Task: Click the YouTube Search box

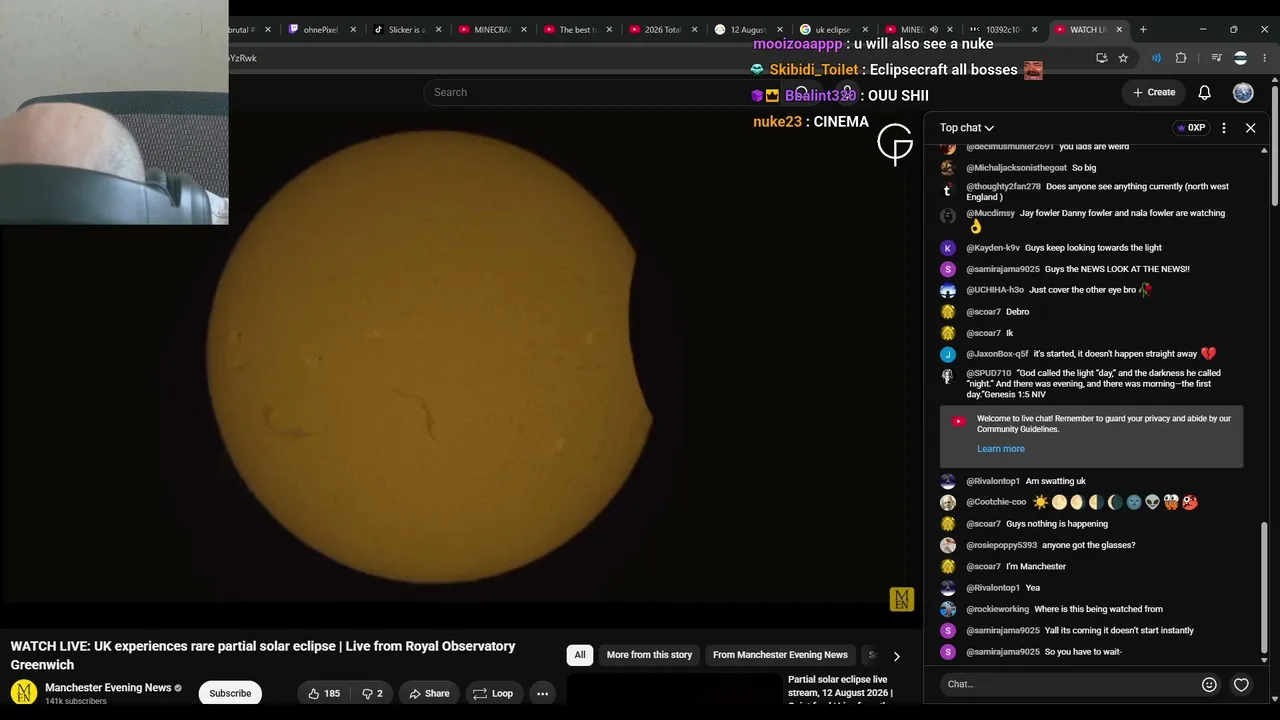Action: click(x=600, y=92)
